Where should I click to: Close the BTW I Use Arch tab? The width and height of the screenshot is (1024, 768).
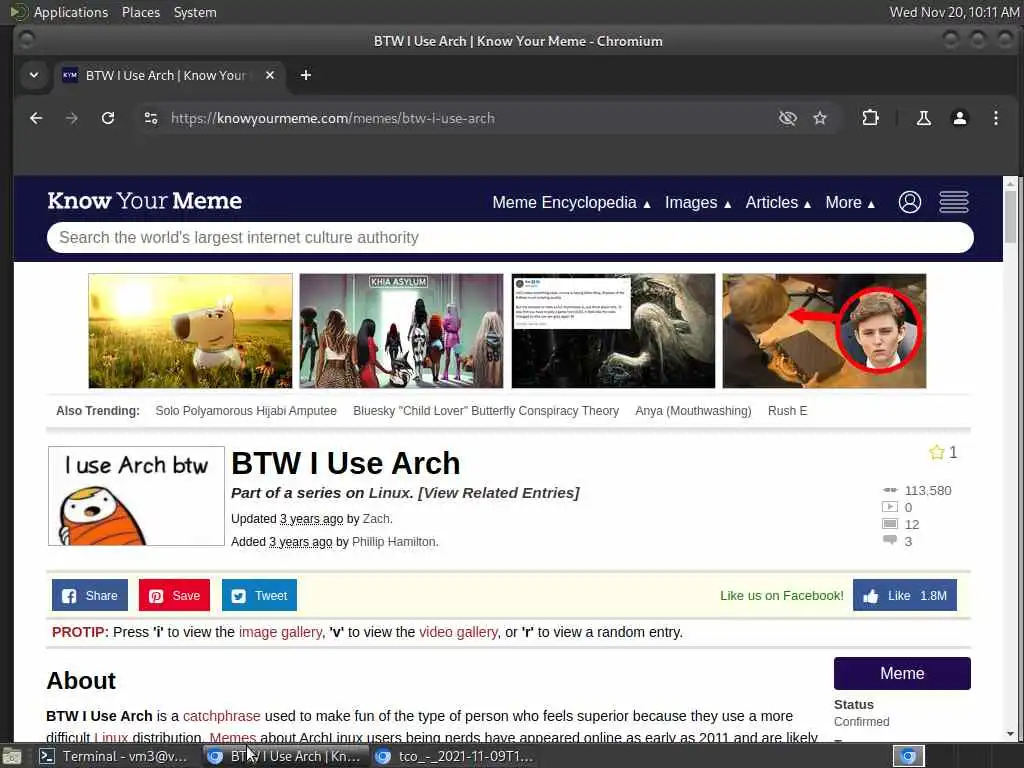(x=270, y=75)
